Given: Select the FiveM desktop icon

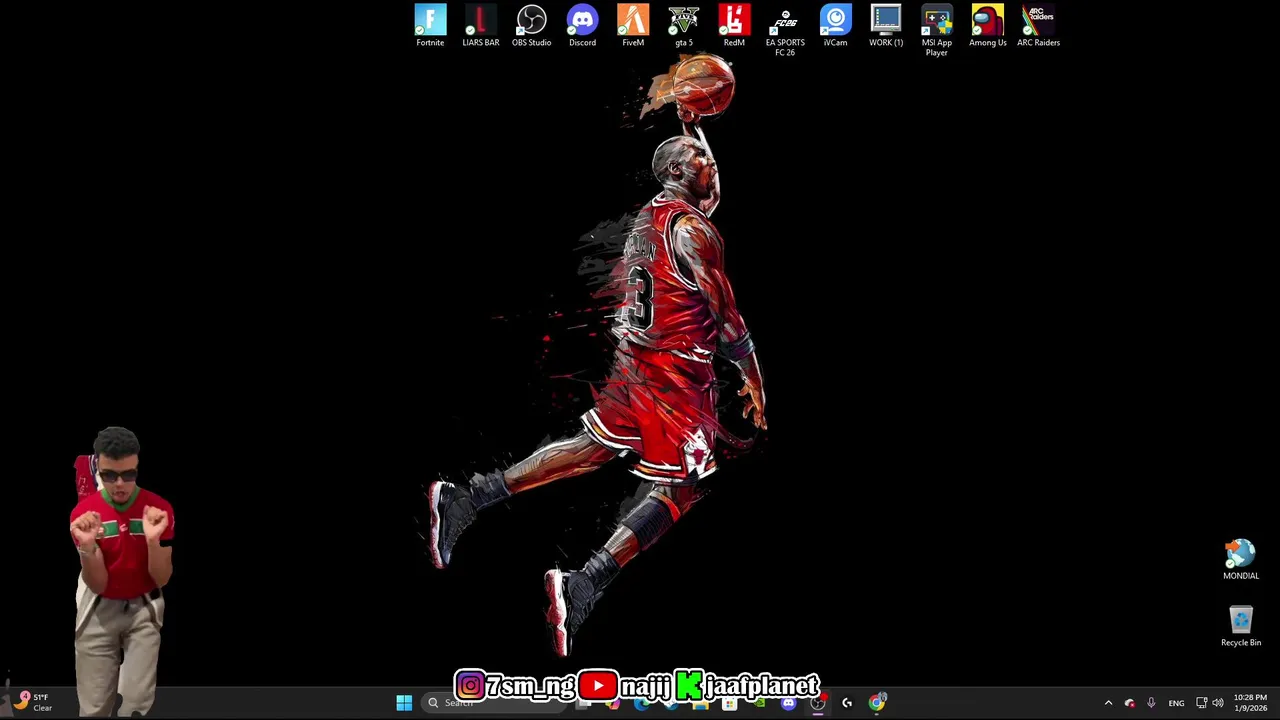Looking at the screenshot, I should click(633, 26).
